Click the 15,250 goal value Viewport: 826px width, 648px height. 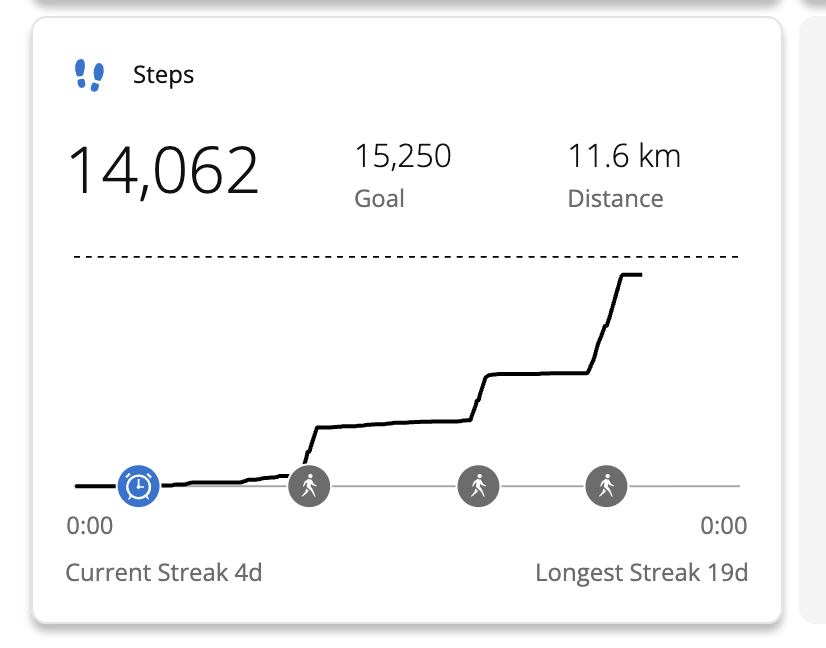[403, 157]
